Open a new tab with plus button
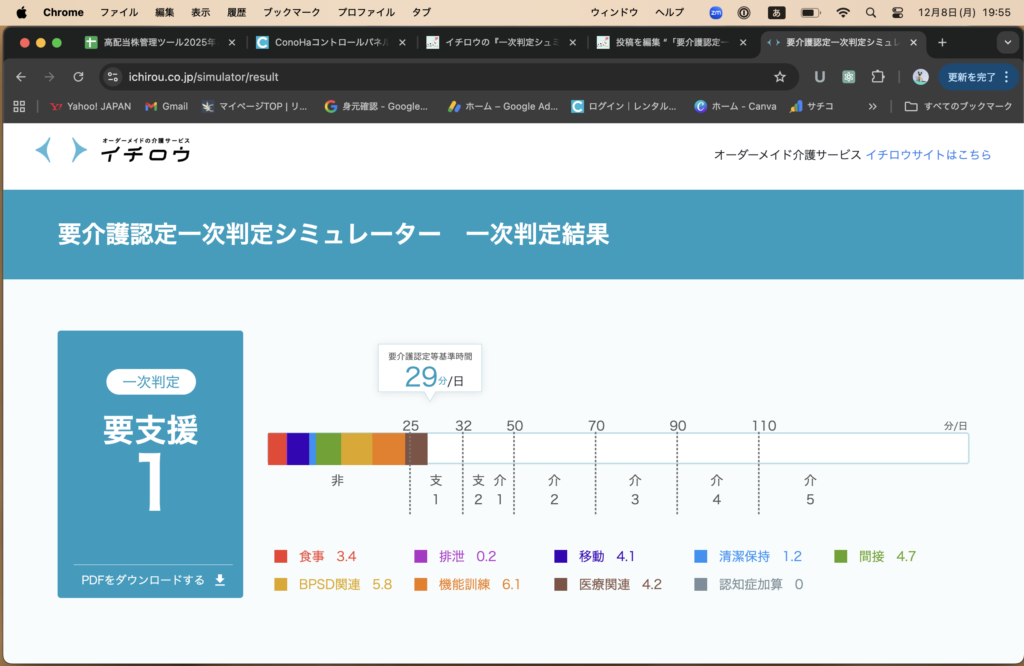The image size is (1024, 666). [x=942, y=43]
